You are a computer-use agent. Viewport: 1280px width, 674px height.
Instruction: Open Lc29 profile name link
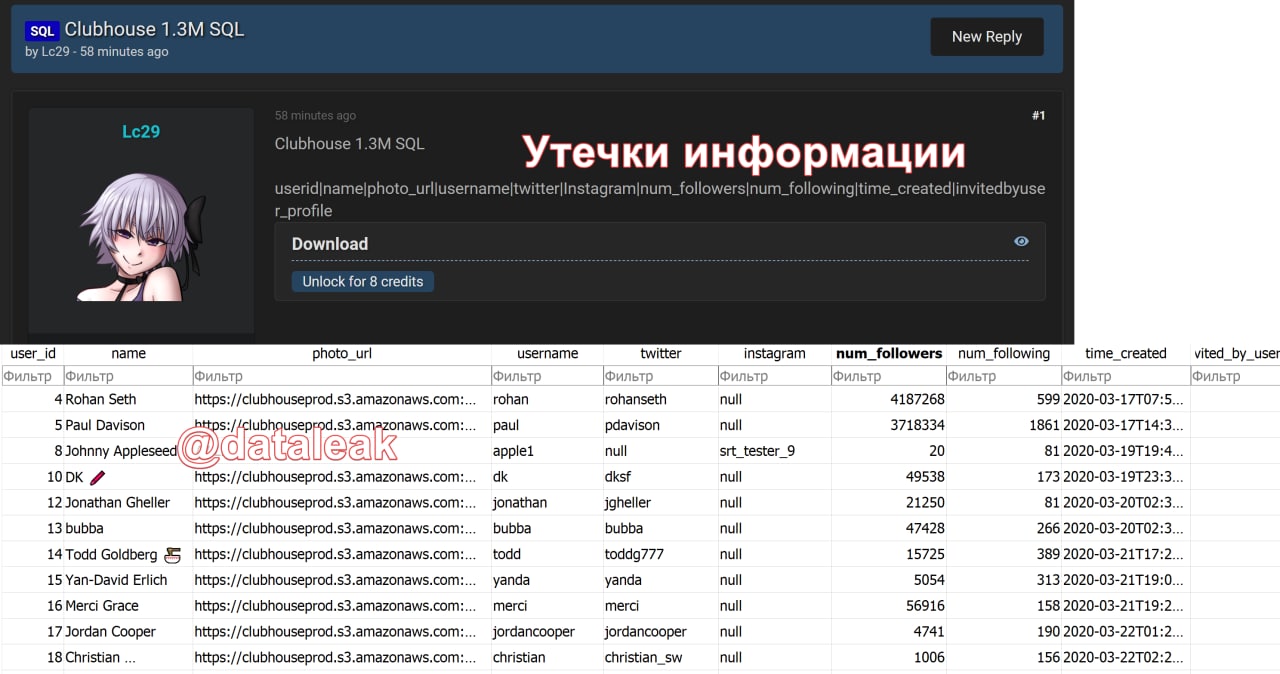[x=141, y=132]
